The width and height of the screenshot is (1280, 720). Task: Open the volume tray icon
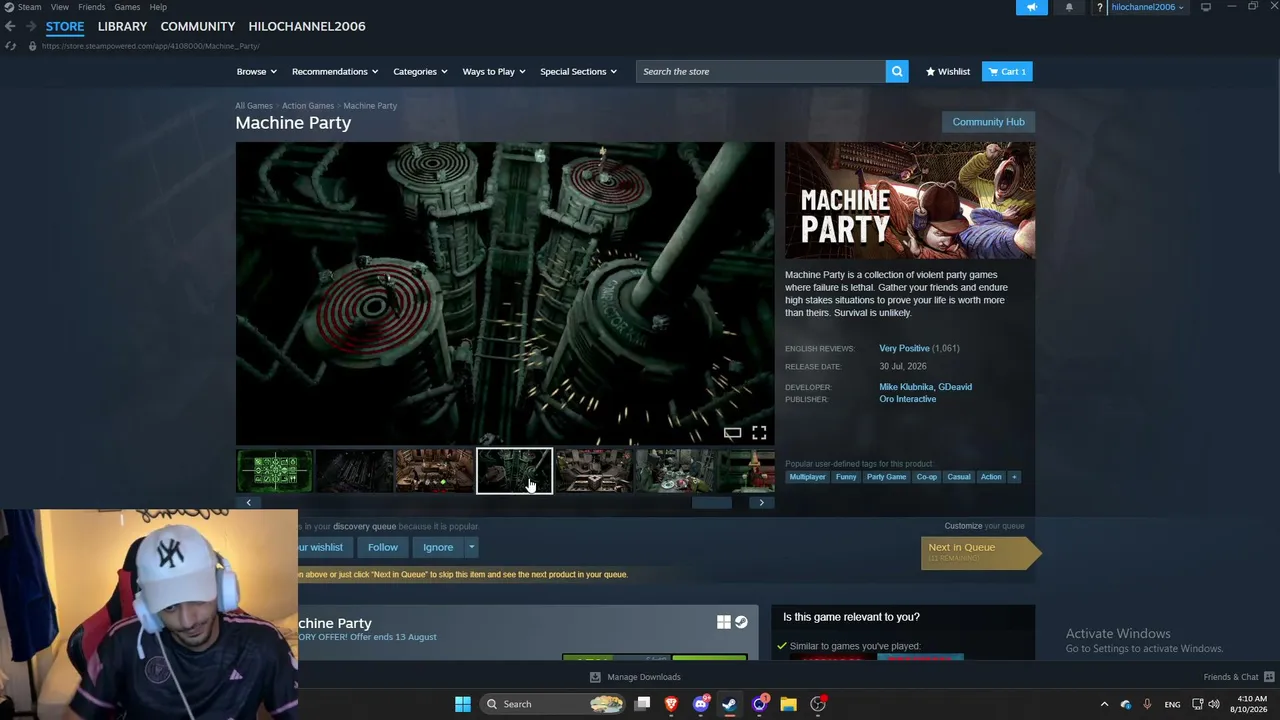pos(1214,704)
